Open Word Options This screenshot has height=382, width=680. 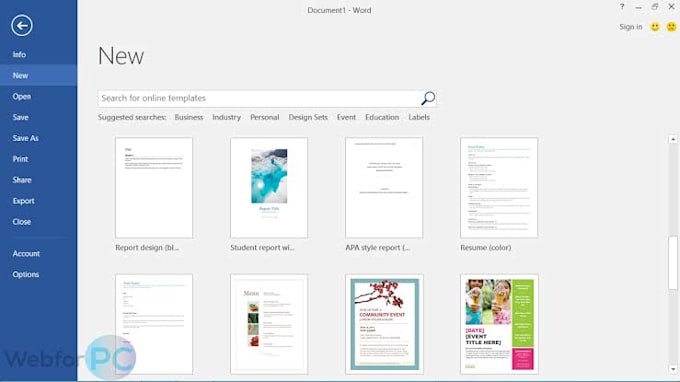pyautogui.click(x=26, y=274)
